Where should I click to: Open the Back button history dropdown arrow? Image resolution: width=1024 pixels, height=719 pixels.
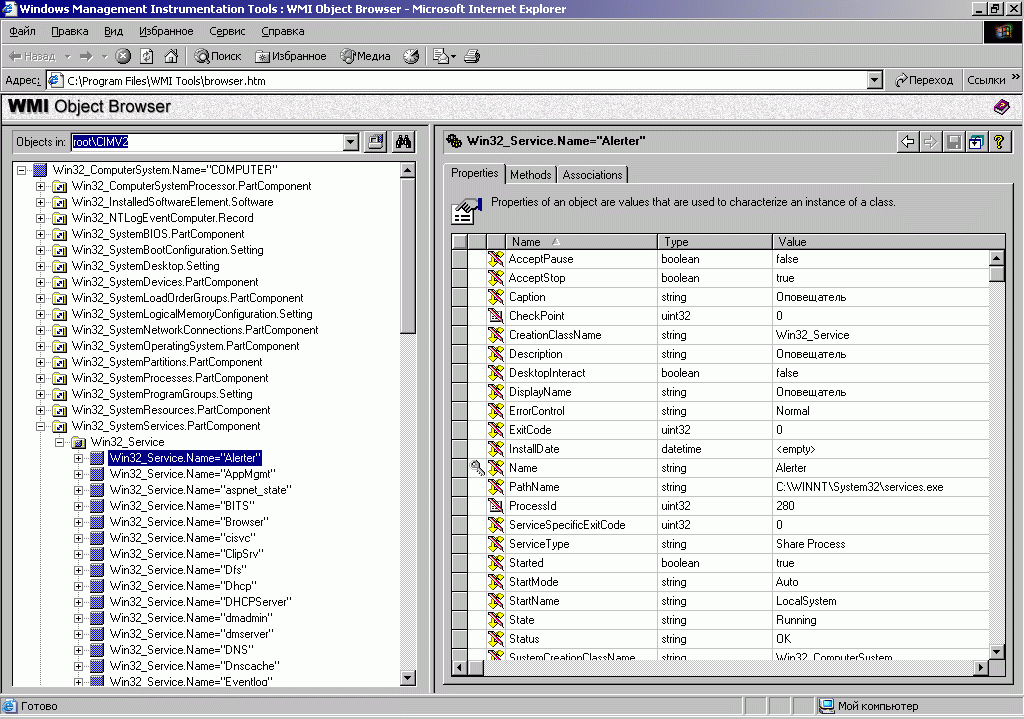pyautogui.click(x=67, y=56)
